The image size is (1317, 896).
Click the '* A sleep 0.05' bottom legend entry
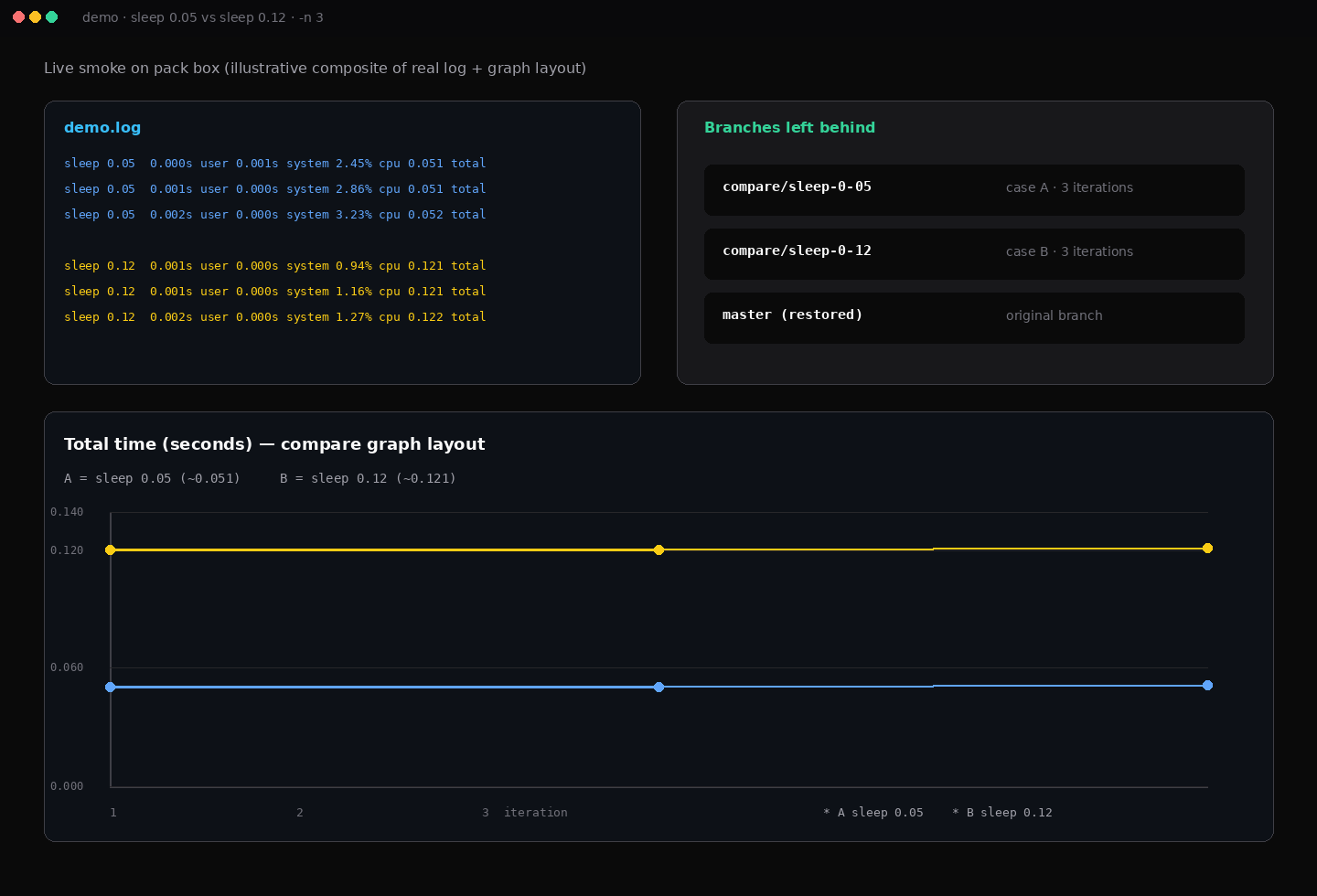coord(873,813)
